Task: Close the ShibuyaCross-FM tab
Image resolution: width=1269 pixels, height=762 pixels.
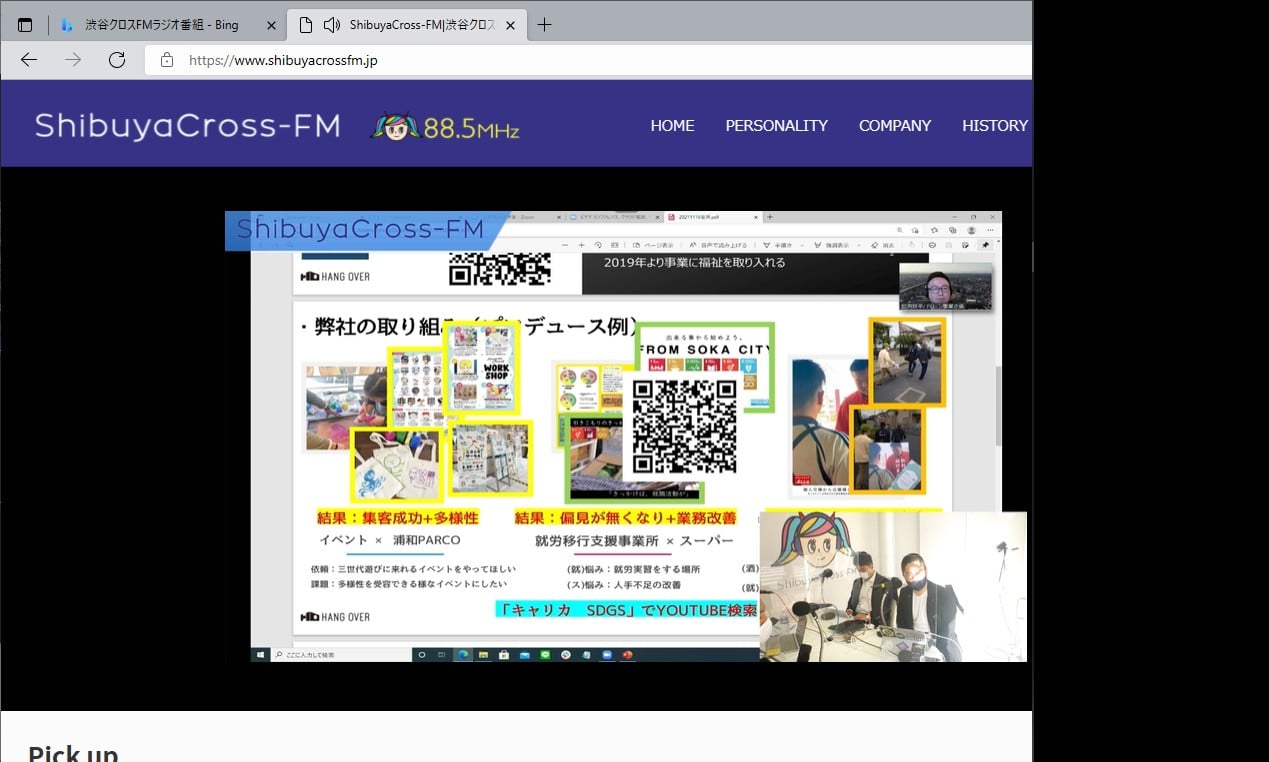Action: click(511, 25)
